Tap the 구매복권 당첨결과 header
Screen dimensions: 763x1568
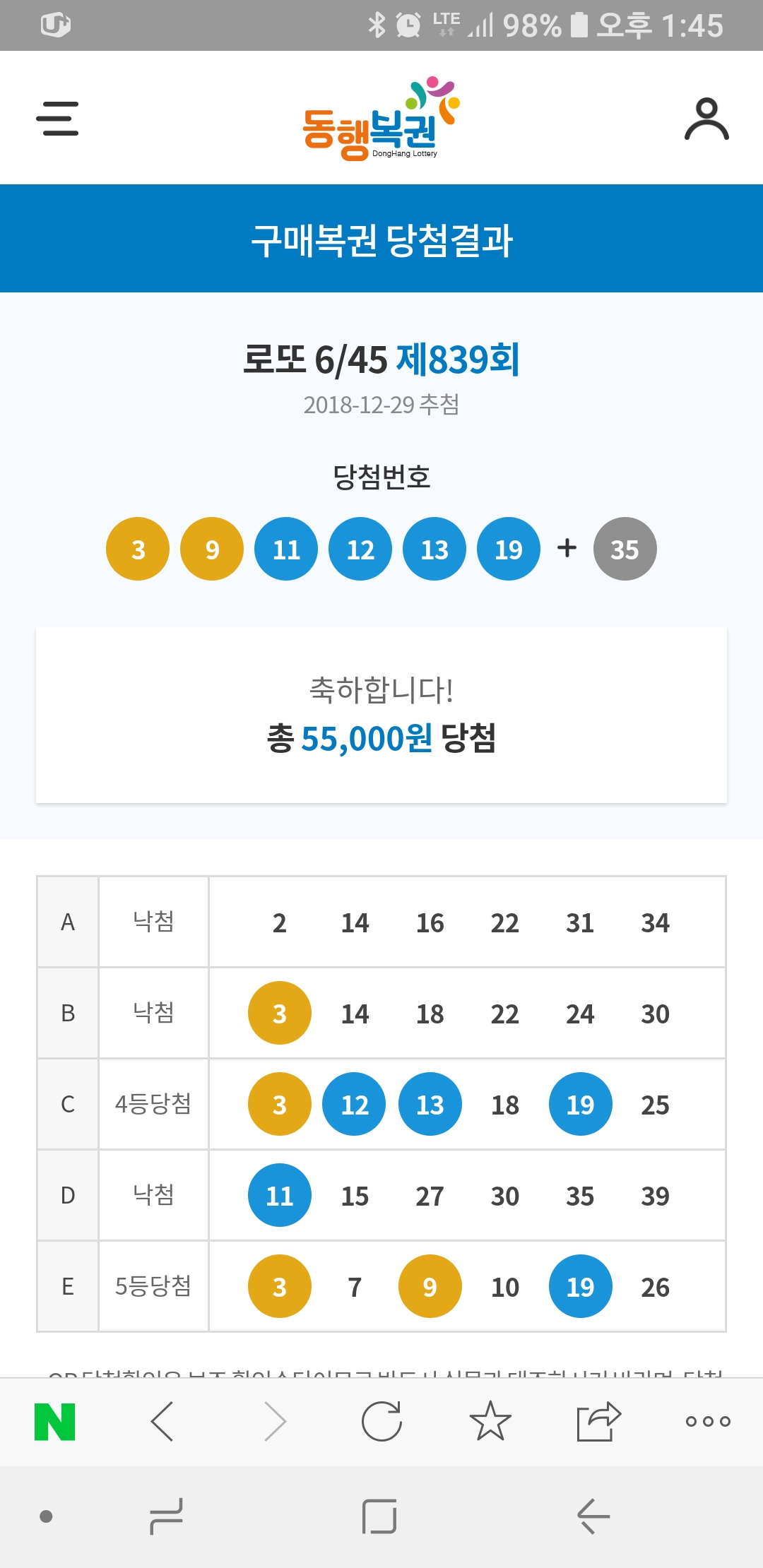coord(381,239)
